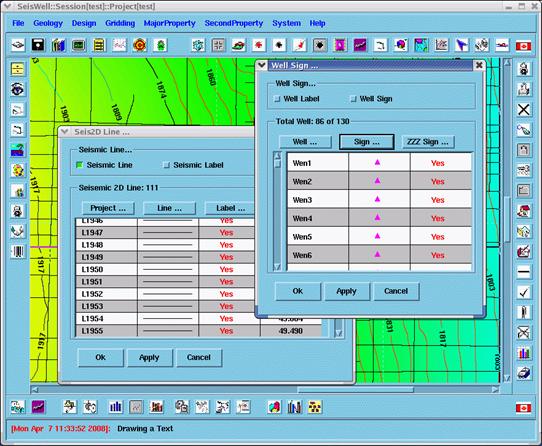Open the Geology menu

tap(48, 23)
